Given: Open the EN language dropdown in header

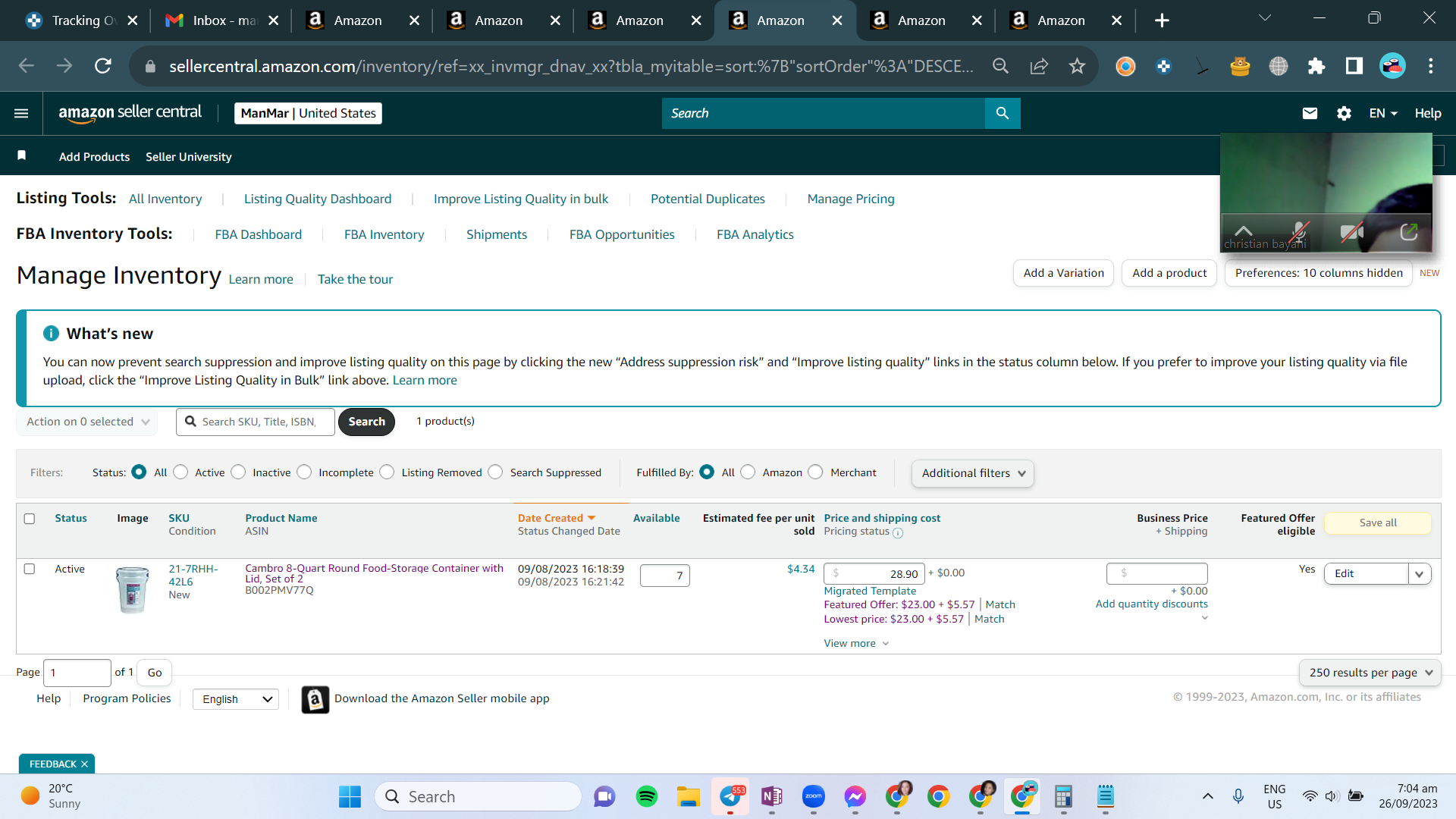Looking at the screenshot, I should point(1382,113).
